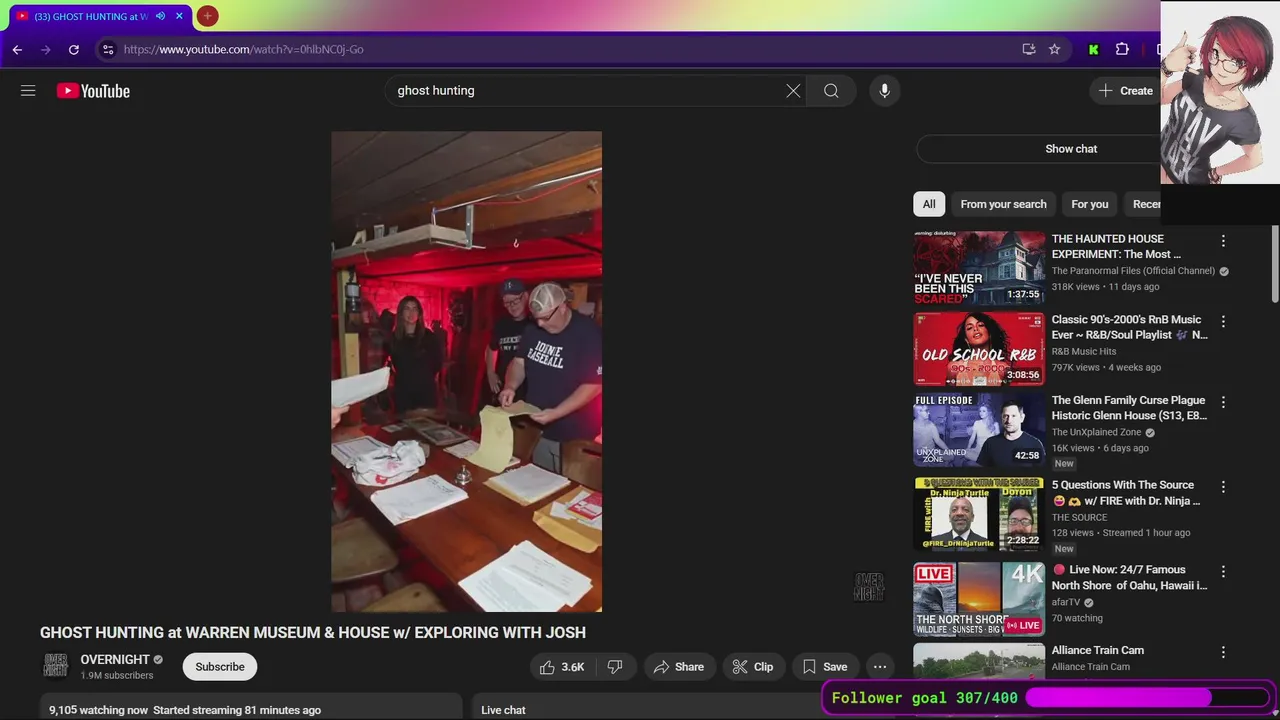Select the From your search chip
Screen dimensions: 1280x720
[1003, 204]
